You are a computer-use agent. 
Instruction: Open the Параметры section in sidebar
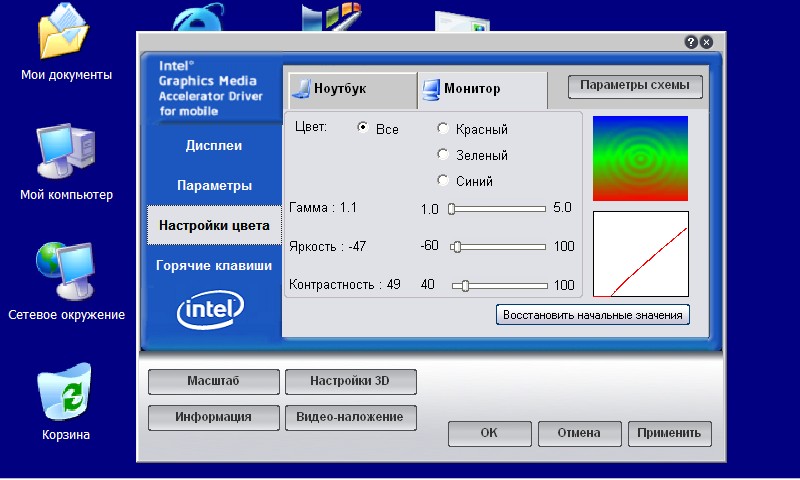pos(214,186)
